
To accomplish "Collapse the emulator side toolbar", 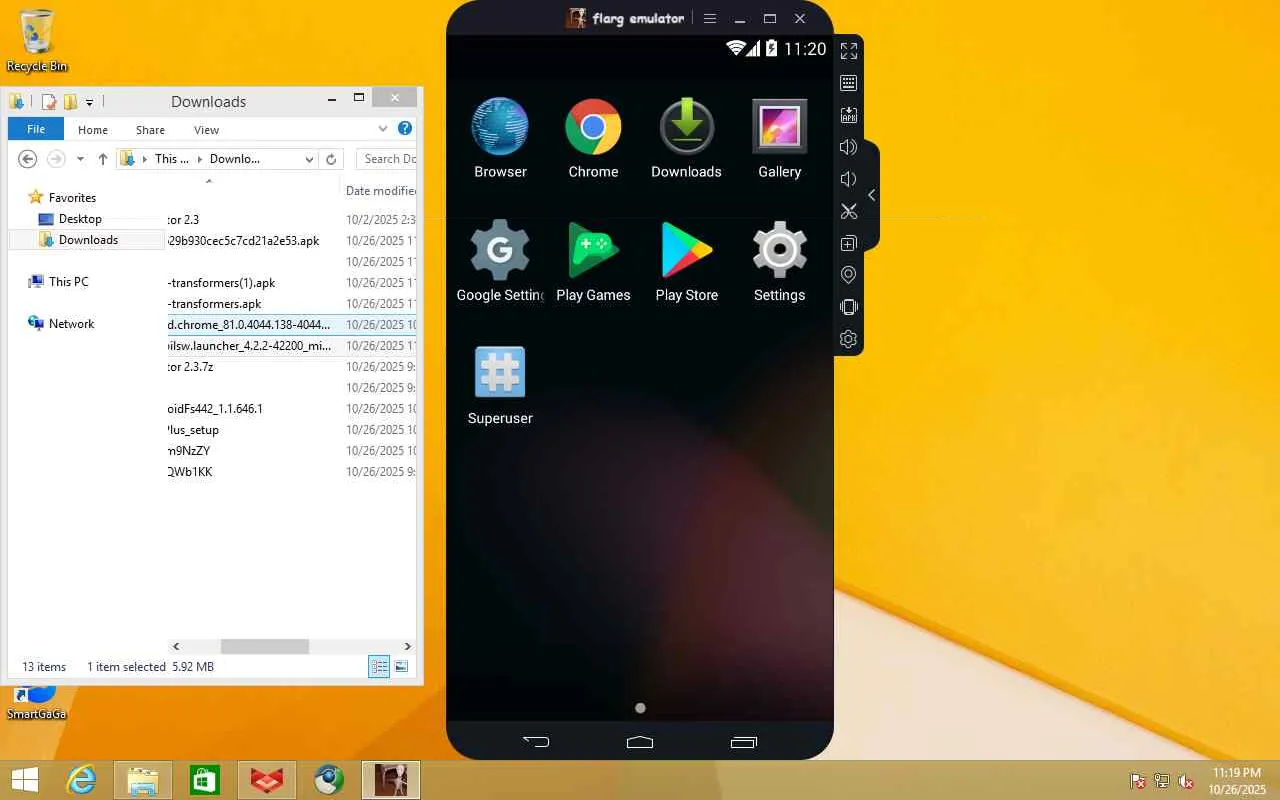I will [871, 195].
